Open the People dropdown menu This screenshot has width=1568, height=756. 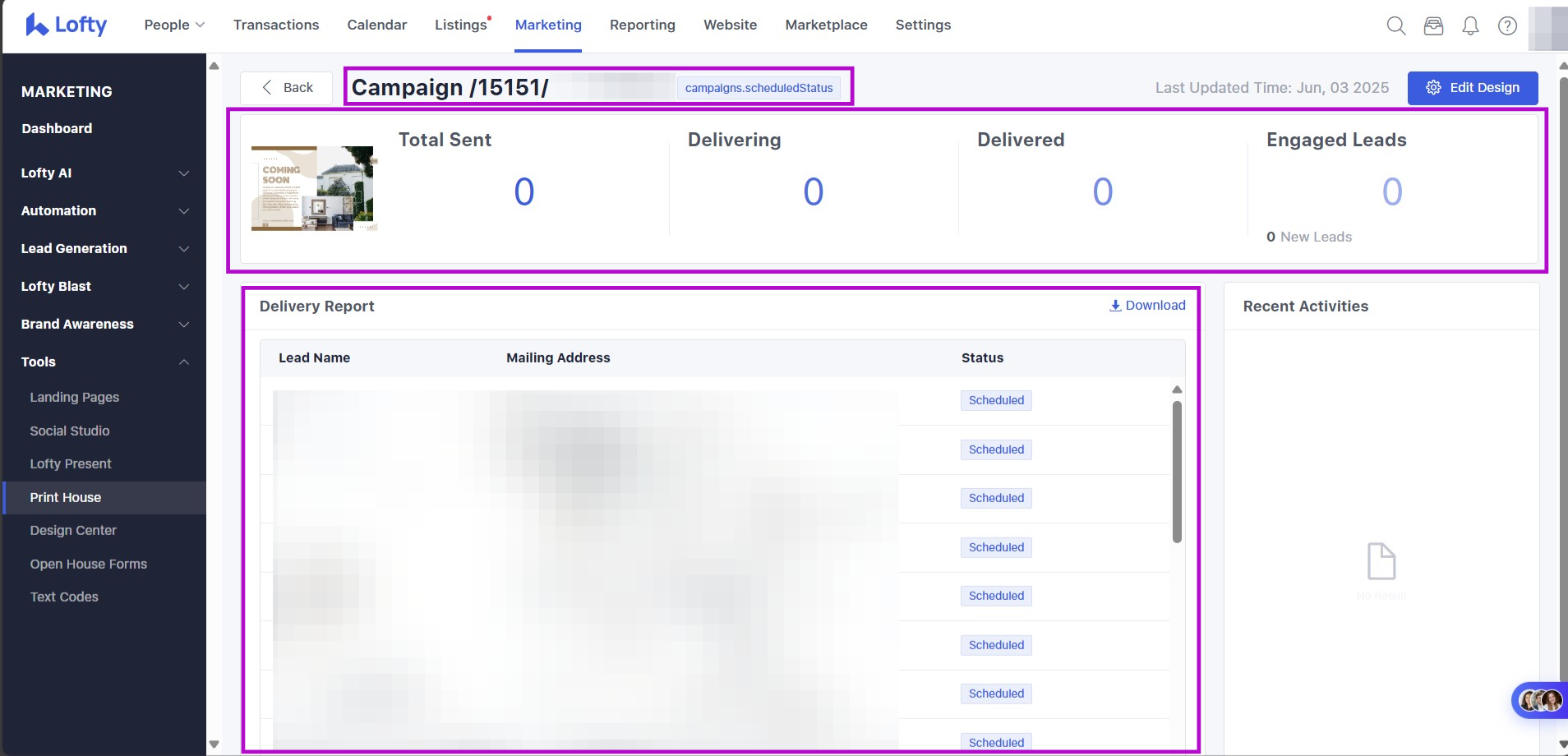click(174, 25)
